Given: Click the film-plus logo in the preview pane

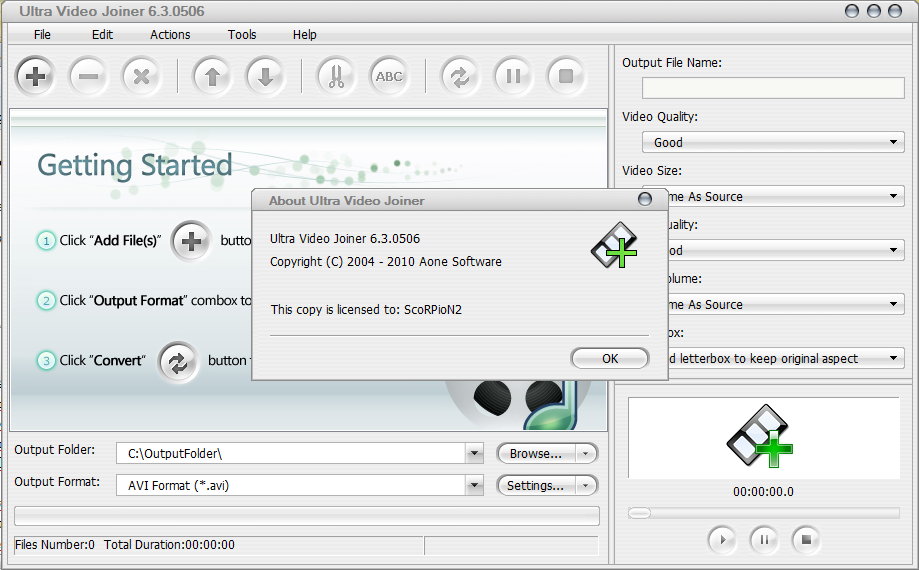Looking at the screenshot, I should point(760,436).
